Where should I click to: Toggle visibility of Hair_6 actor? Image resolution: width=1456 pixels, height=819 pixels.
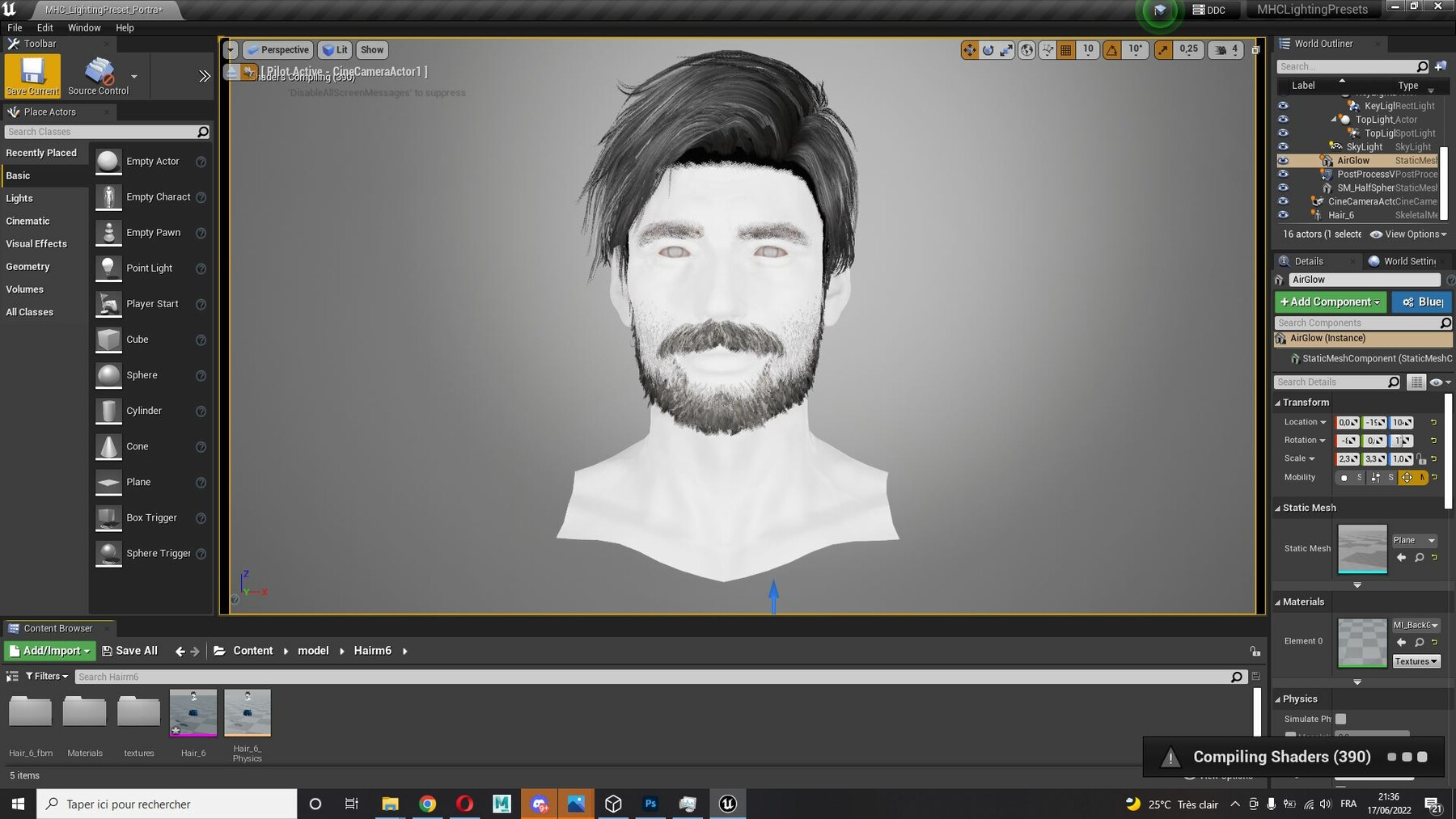1283,215
